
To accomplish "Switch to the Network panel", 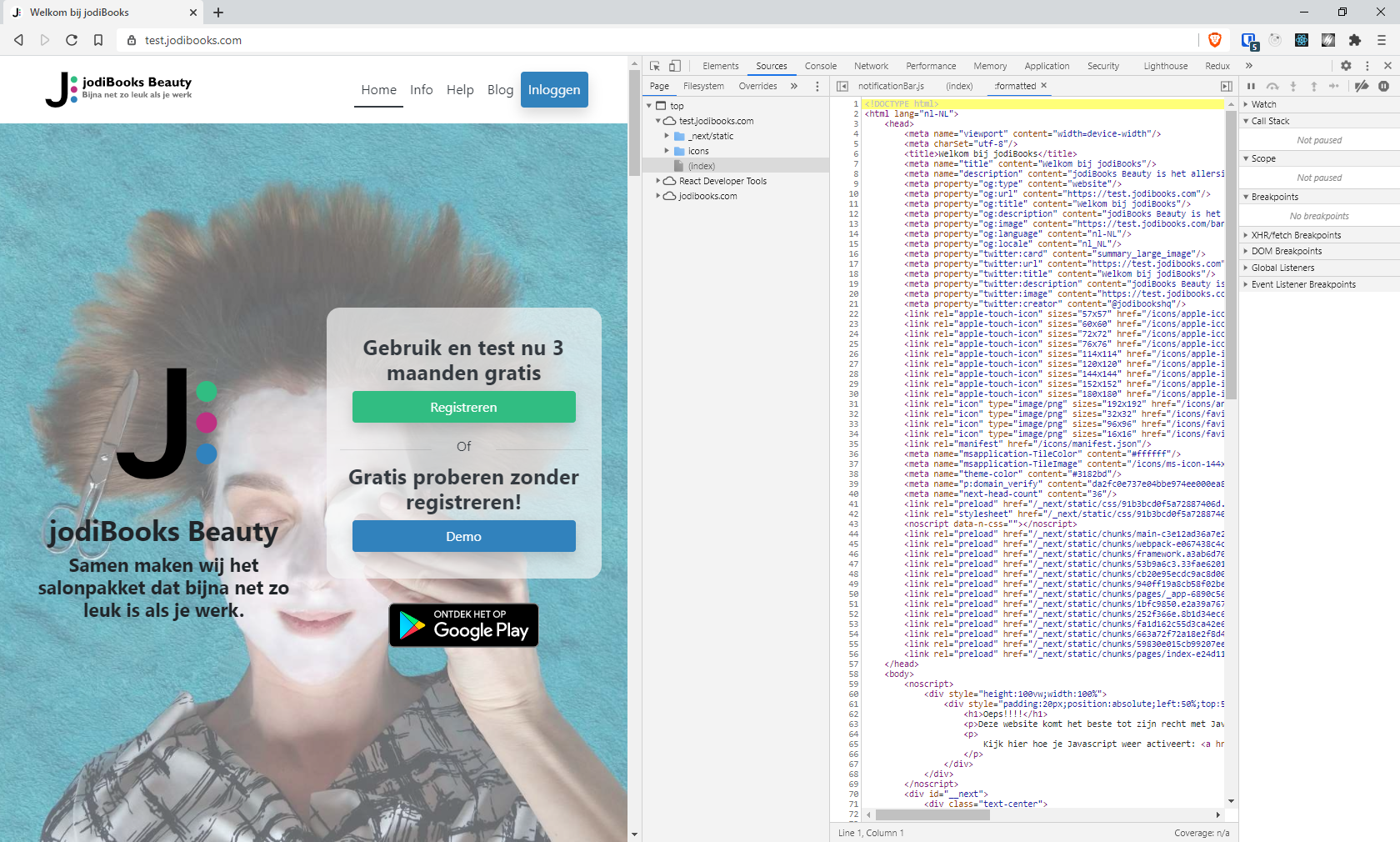I will pos(871,66).
